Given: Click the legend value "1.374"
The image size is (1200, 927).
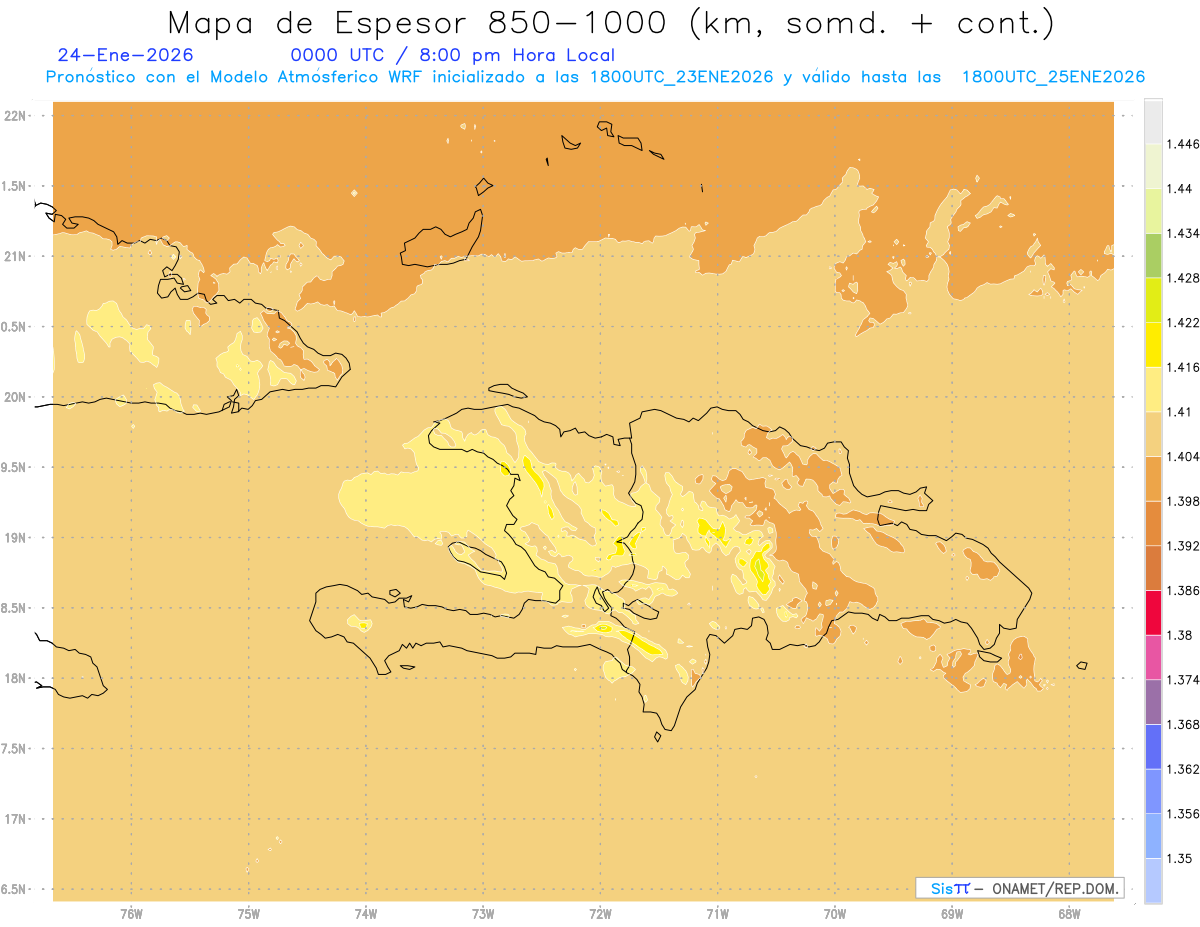Looking at the screenshot, I should (x=1184, y=680).
